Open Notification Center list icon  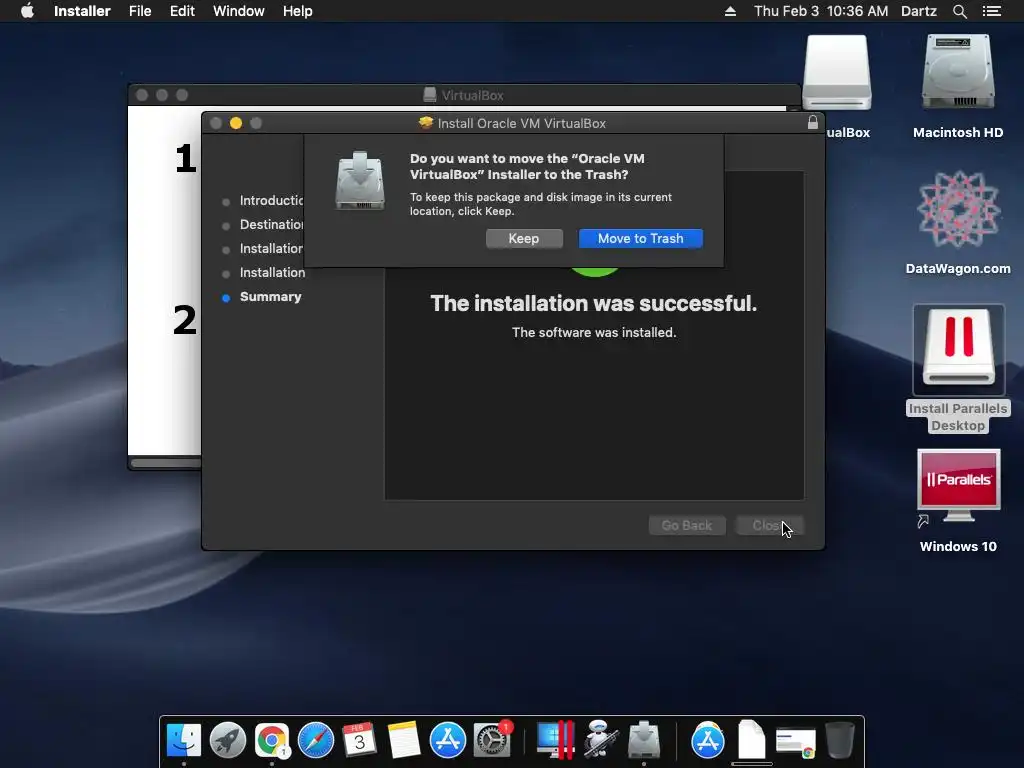pyautogui.click(x=992, y=11)
